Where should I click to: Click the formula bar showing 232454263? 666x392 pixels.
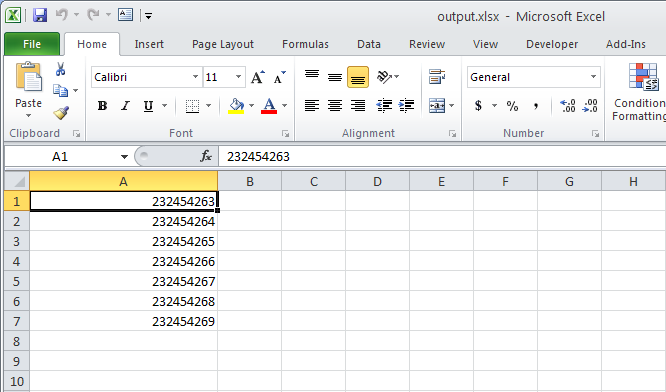442,157
